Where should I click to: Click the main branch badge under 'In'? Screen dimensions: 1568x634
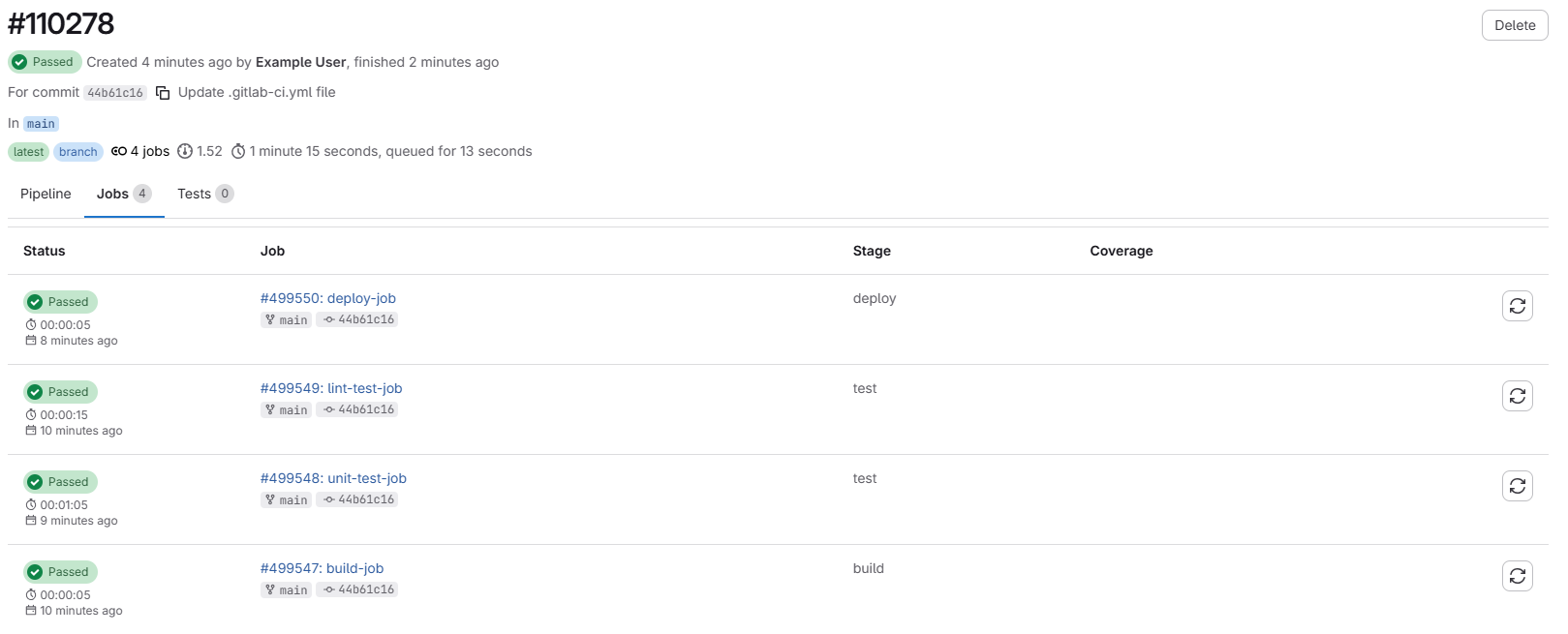coord(40,123)
